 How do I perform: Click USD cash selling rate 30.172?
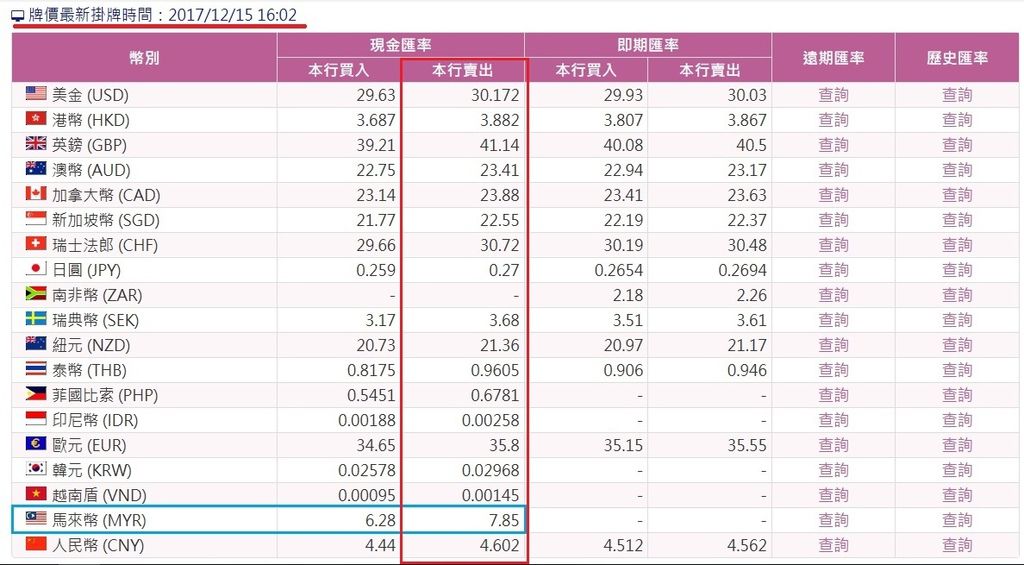(x=495, y=95)
